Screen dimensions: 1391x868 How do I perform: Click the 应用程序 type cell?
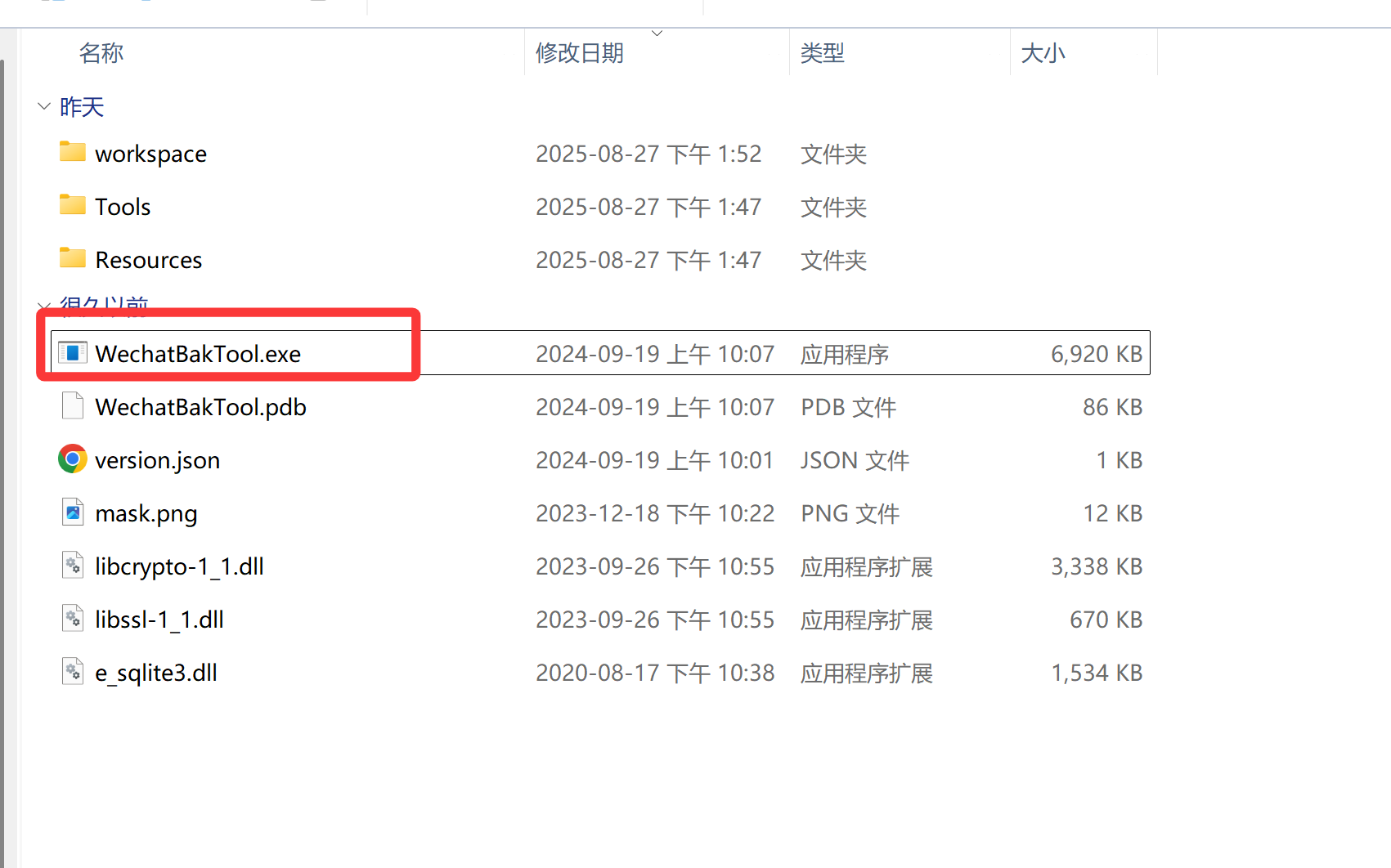(x=845, y=354)
